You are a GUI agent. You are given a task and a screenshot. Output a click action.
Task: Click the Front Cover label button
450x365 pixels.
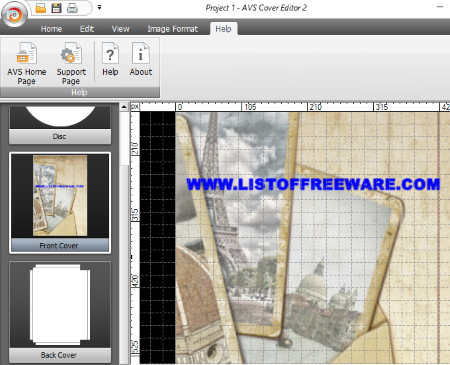60,245
